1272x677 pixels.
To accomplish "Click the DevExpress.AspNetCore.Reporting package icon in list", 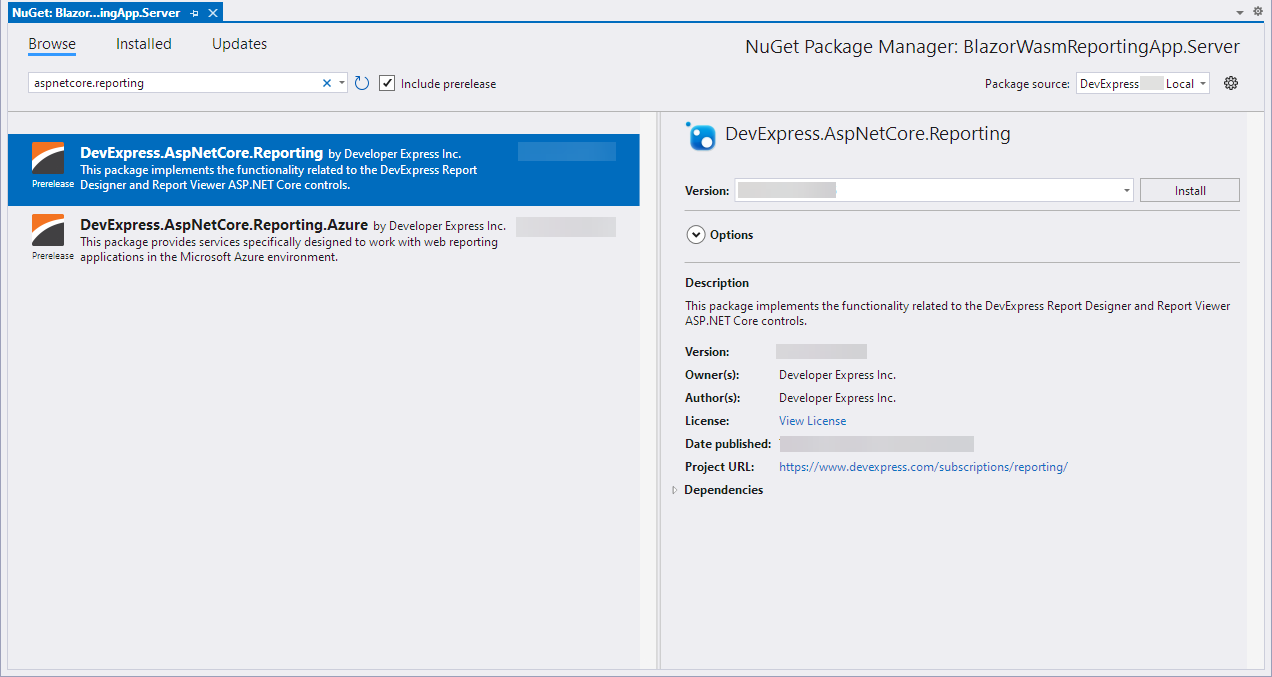I will tap(48, 158).
